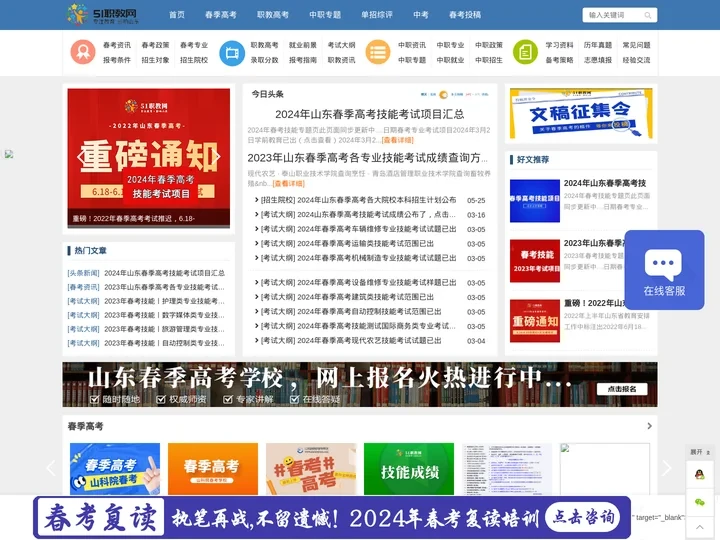Open the 春考政策 link

click(155, 45)
